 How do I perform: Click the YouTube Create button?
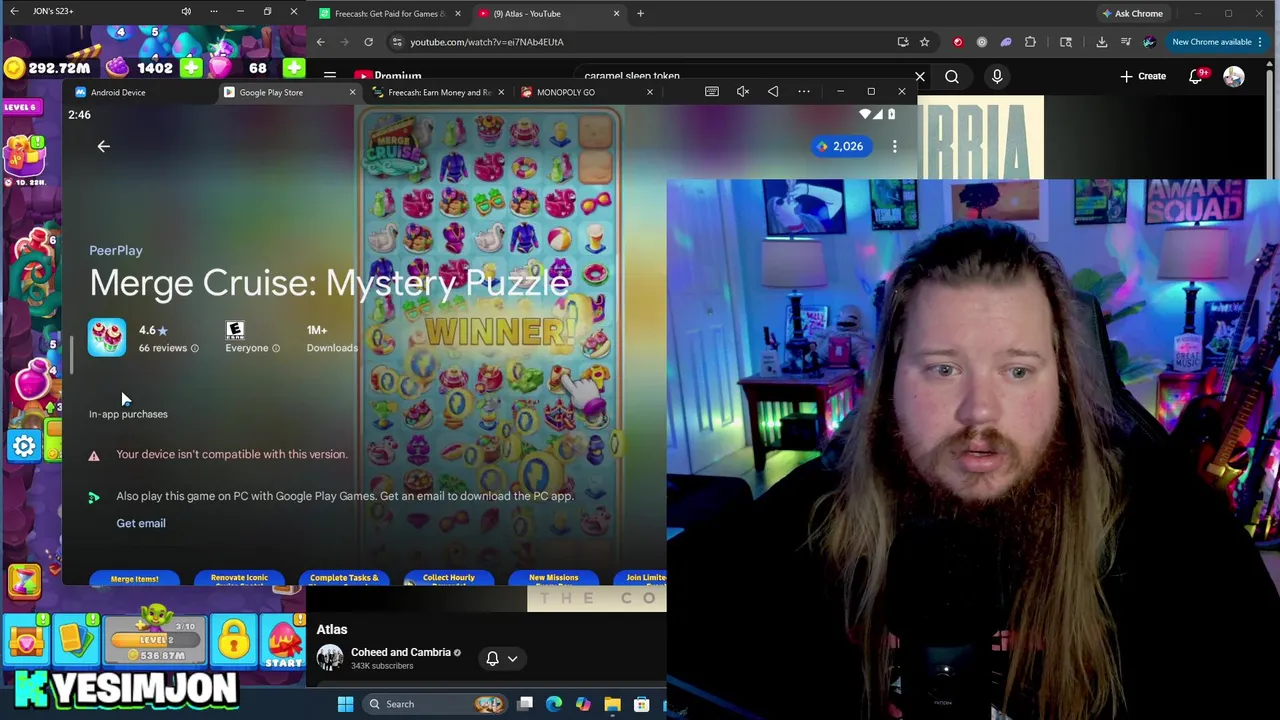pyautogui.click(x=1143, y=76)
